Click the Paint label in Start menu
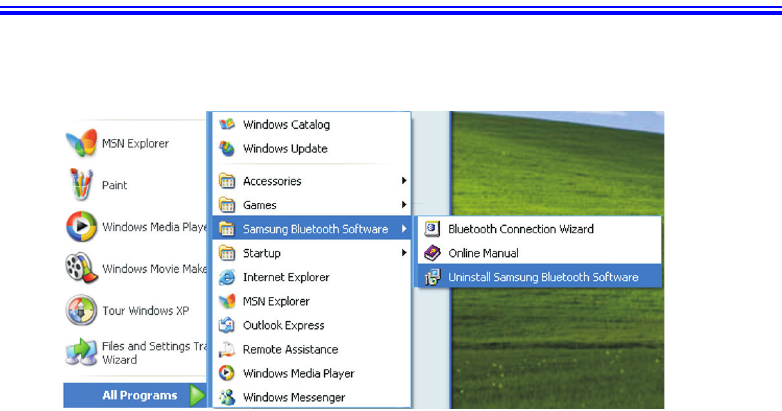Viewport: 782px width, 411px height. click(114, 185)
